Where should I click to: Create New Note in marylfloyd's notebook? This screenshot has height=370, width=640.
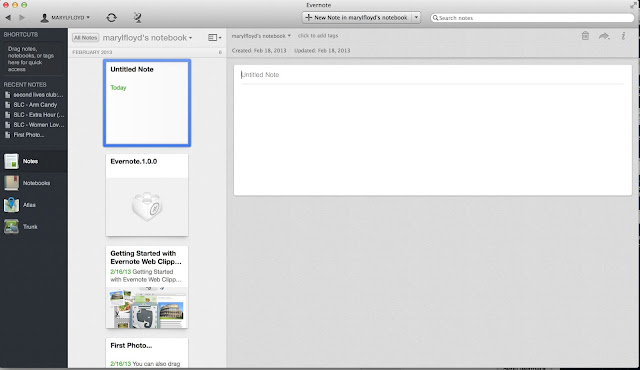[x=356, y=18]
